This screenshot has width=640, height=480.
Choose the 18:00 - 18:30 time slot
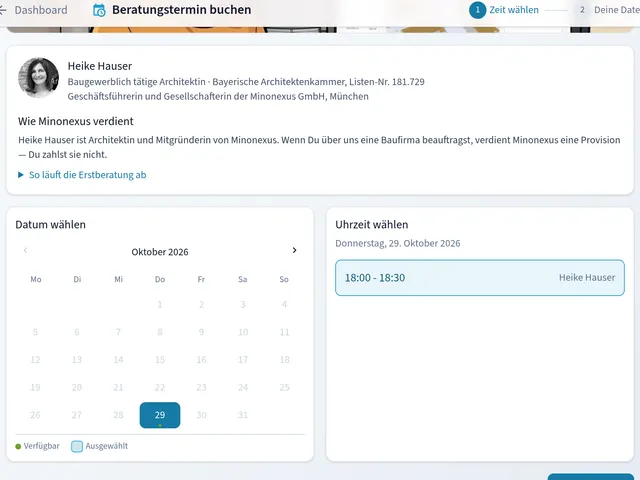click(x=480, y=278)
